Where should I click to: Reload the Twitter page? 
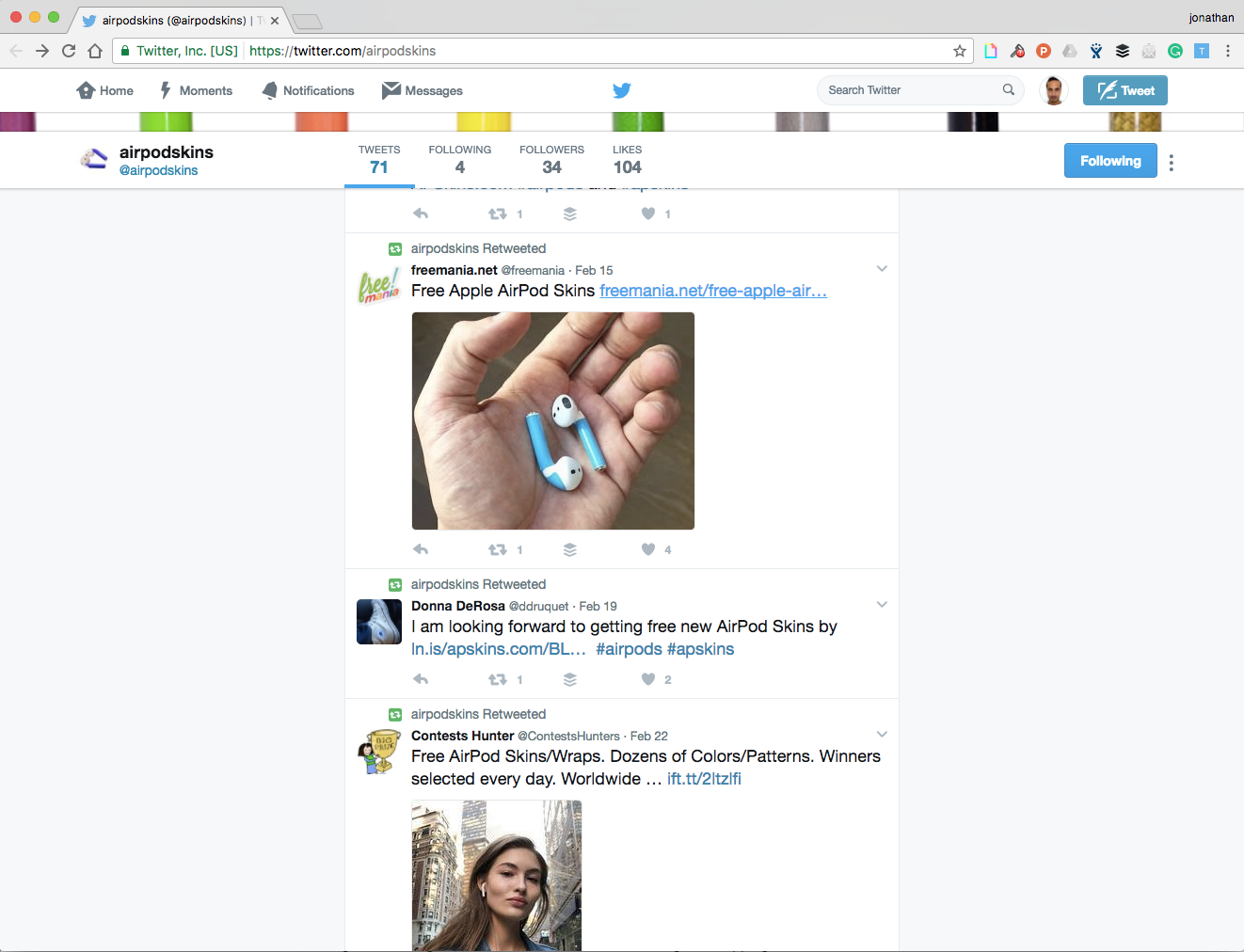pyautogui.click(x=69, y=51)
